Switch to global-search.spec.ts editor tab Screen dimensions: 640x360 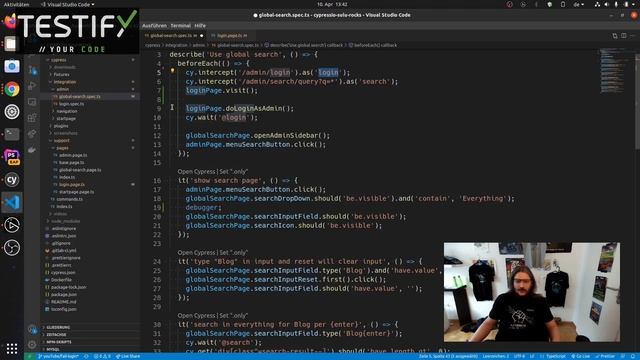point(173,36)
